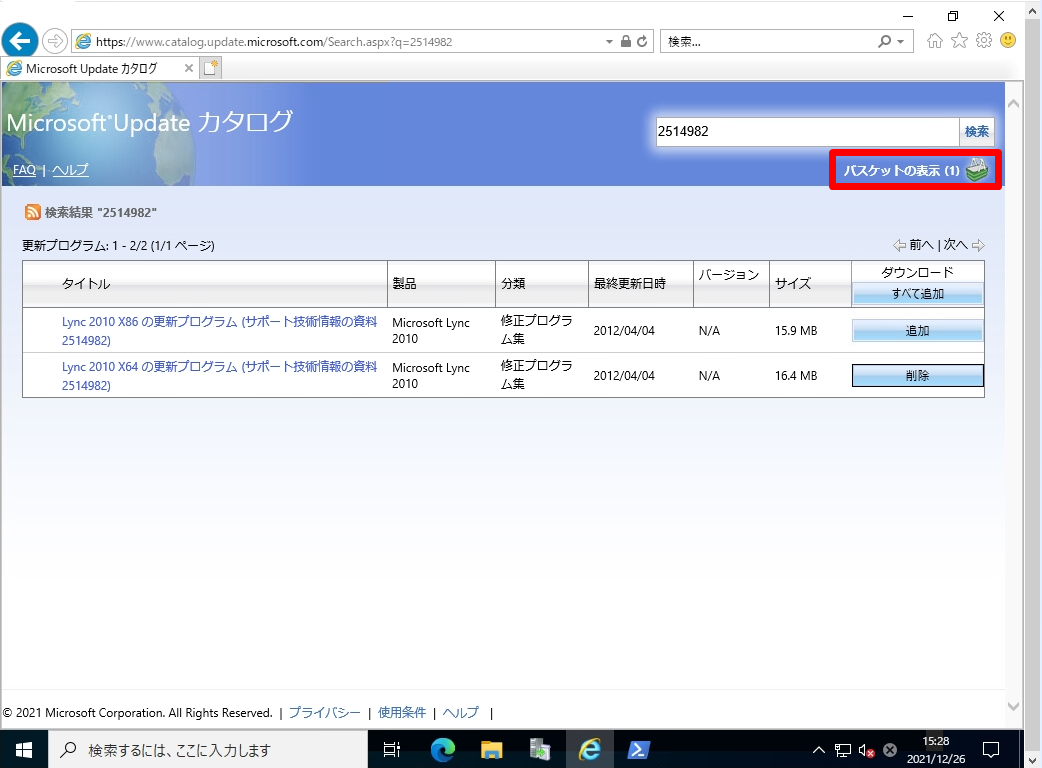Open the address bar history dropdown arrow

[609, 42]
